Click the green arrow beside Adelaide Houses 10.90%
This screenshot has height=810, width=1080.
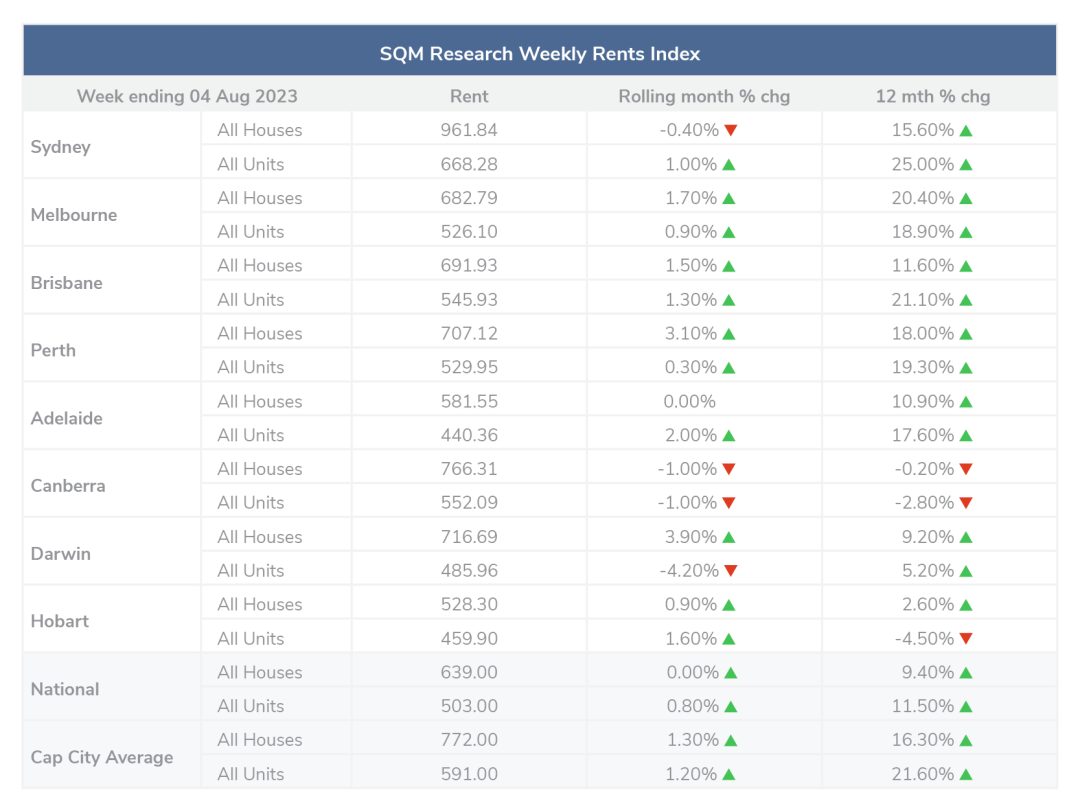coord(966,402)
